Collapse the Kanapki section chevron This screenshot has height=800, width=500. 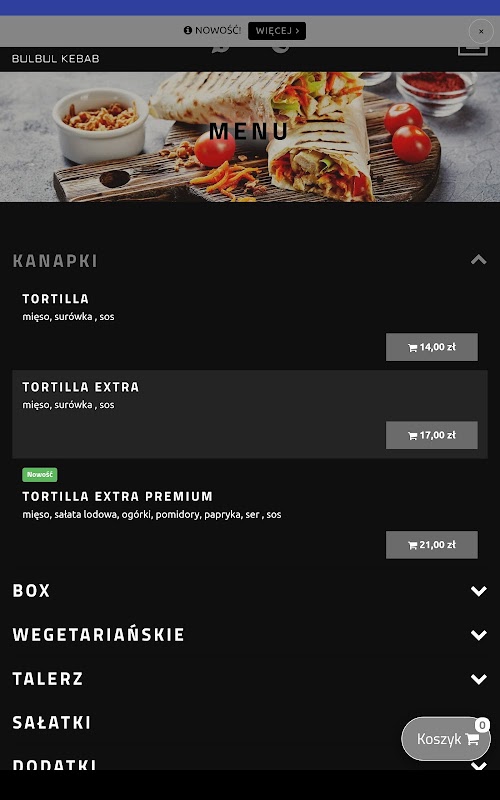478,260
